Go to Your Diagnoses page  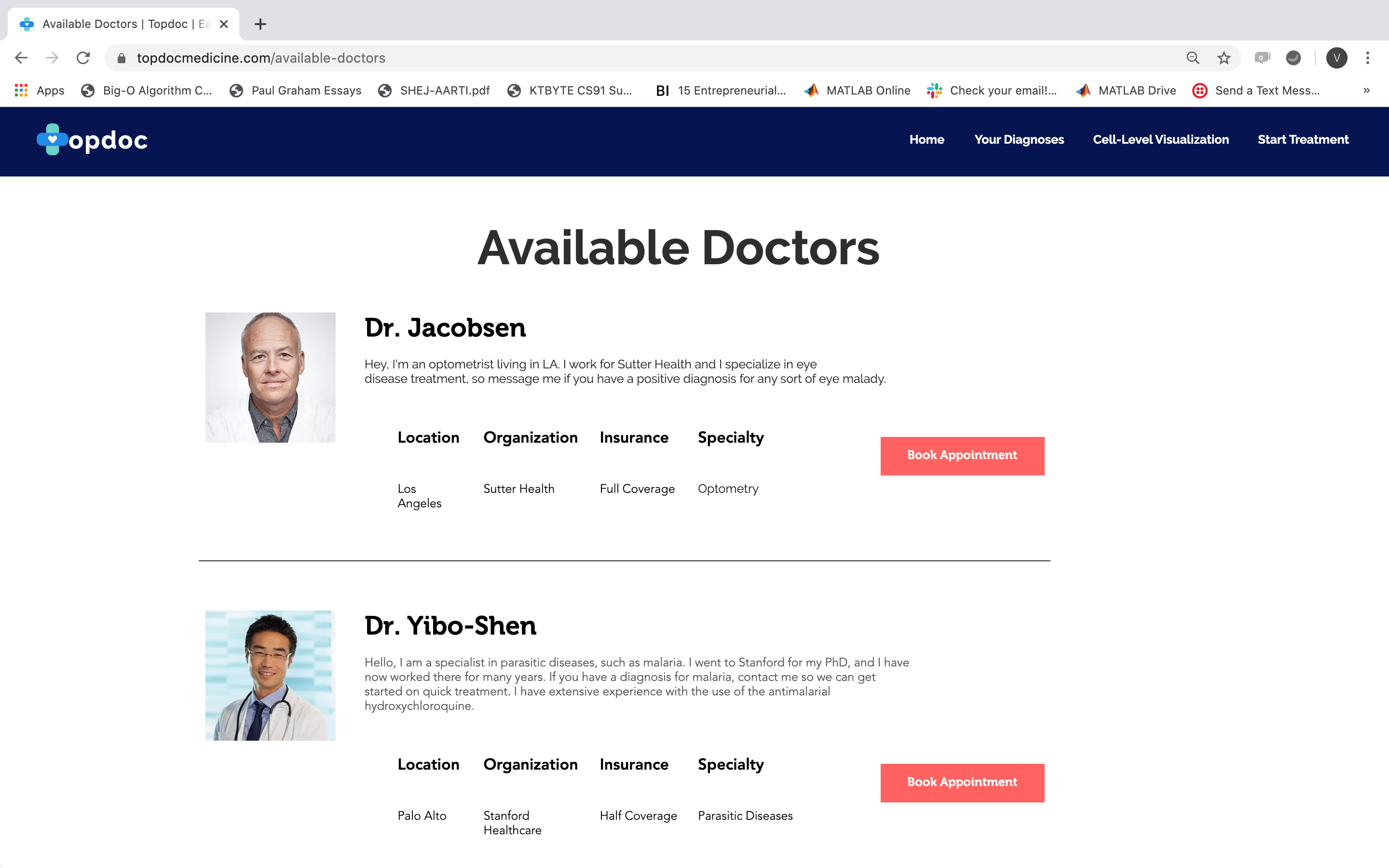(1019, 139)
